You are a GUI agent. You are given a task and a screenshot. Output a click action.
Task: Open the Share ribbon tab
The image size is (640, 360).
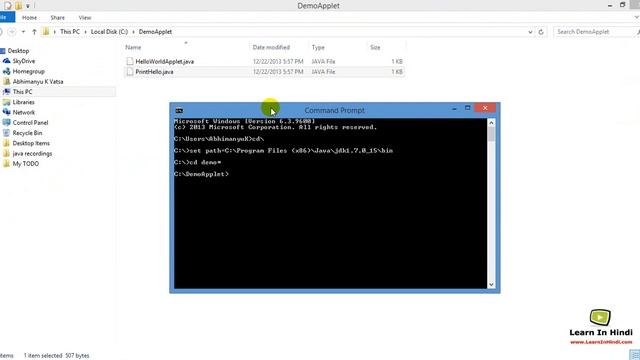tap(58, 18)
